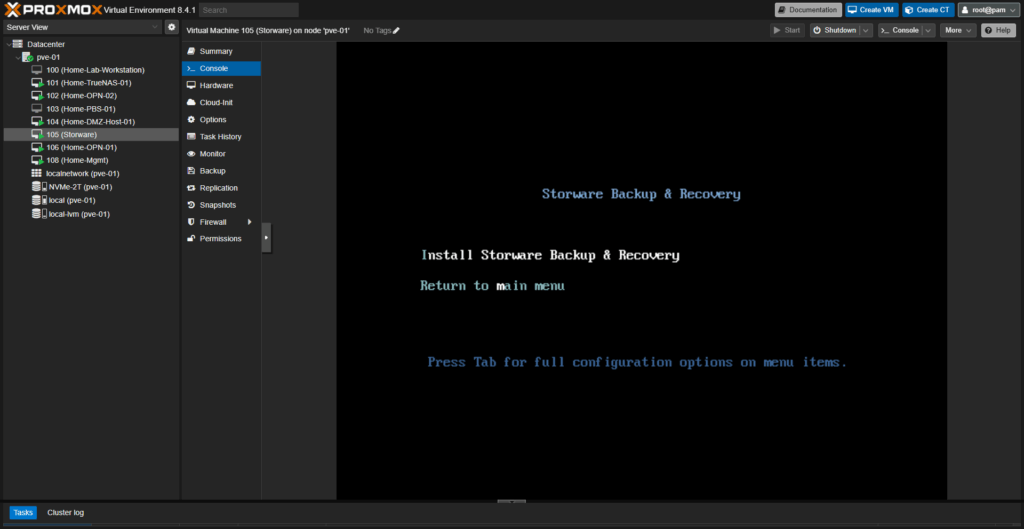Click the Documentation button
Screen dimensions: 1024x529
click(808, 10)
